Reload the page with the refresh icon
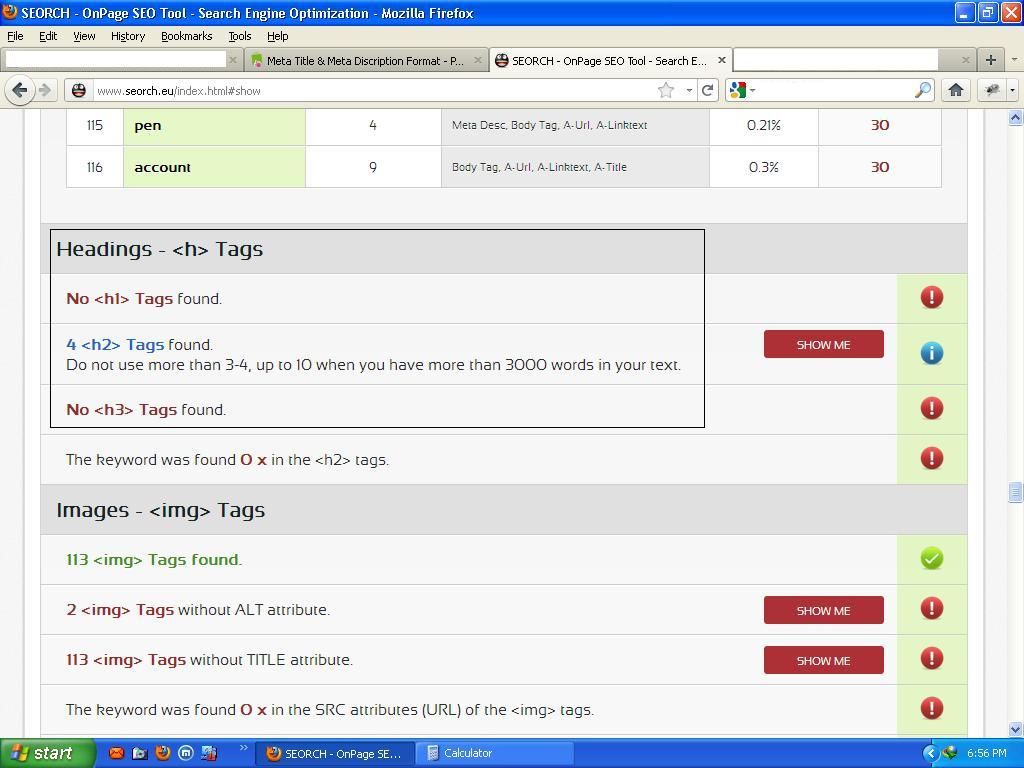 click(x=708, y=90)
